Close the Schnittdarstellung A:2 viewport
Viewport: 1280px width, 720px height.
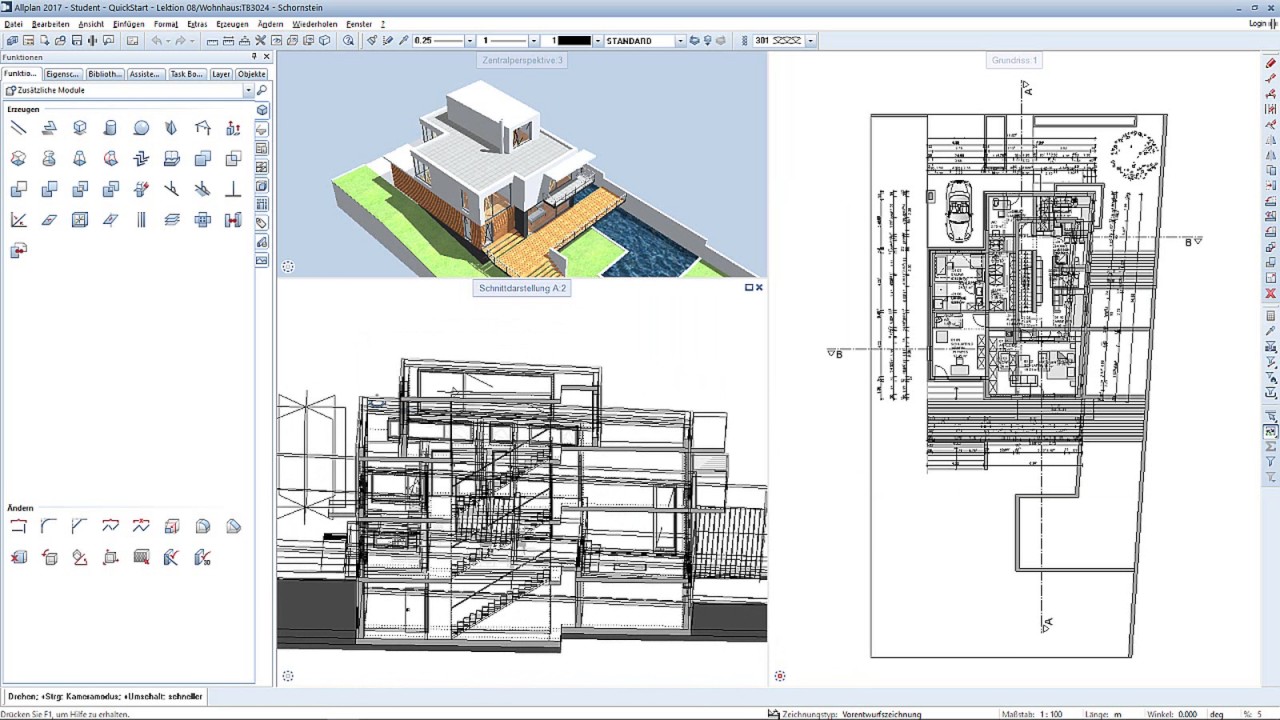(759, 288)
